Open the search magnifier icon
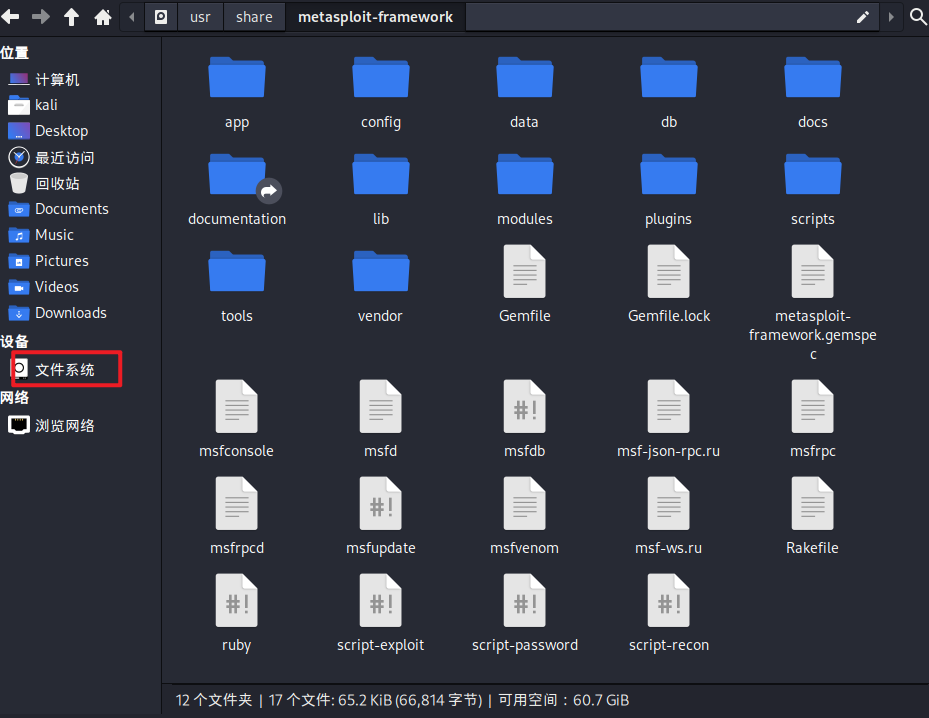This screenshot has width=929, height=718. (x=918, y=17)
